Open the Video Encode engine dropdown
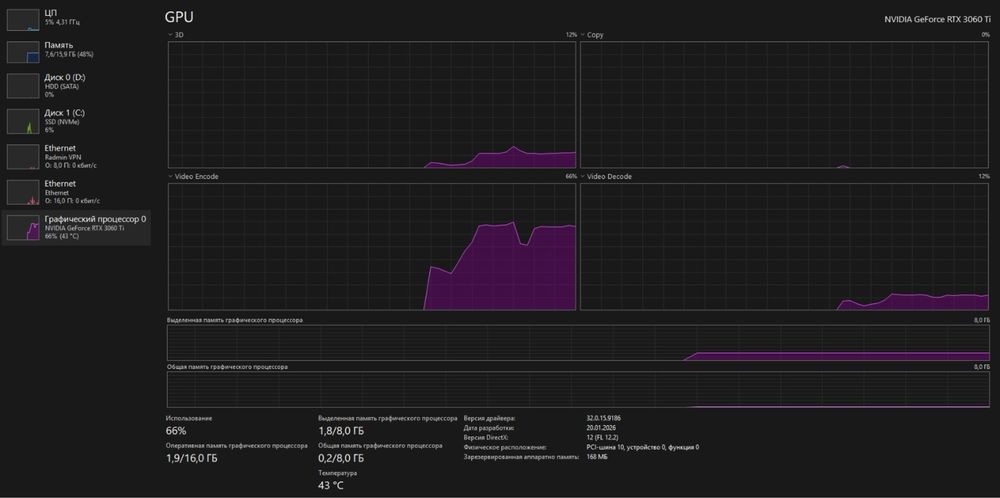The height and width of the screenshot is (498, 1000). (170, 177)
